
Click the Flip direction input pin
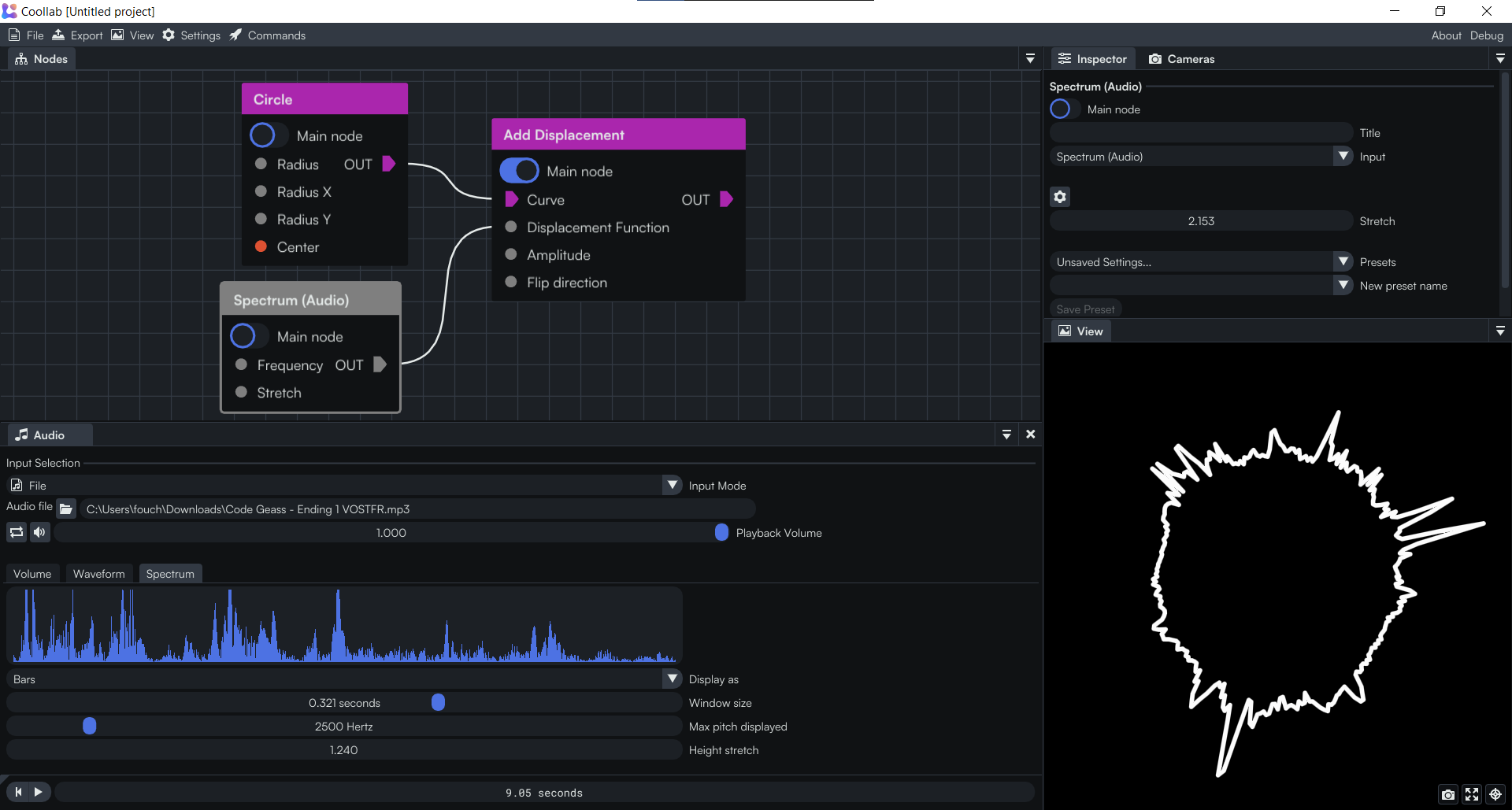coord(511,282)
